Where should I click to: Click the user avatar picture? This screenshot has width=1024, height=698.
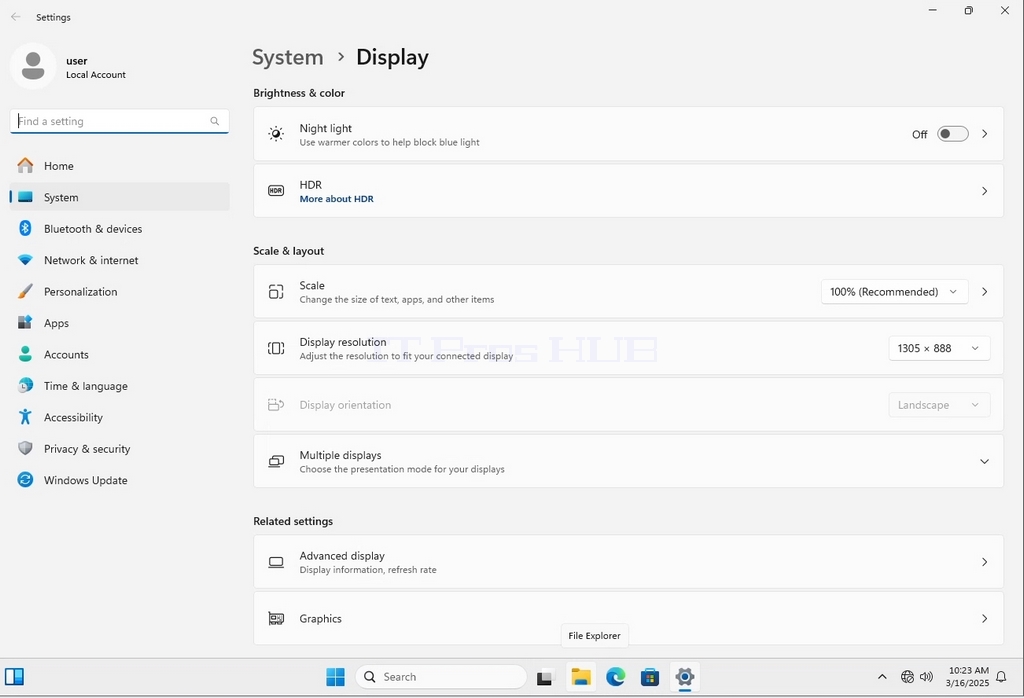[x=33, y=66]
